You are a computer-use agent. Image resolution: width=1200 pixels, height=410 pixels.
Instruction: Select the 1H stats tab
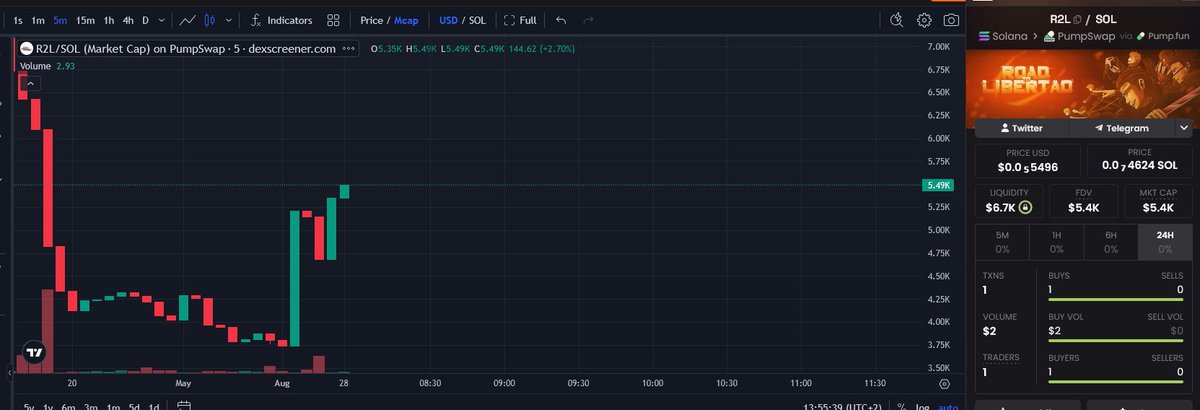pyautogui.click(x=1056, y=241)
